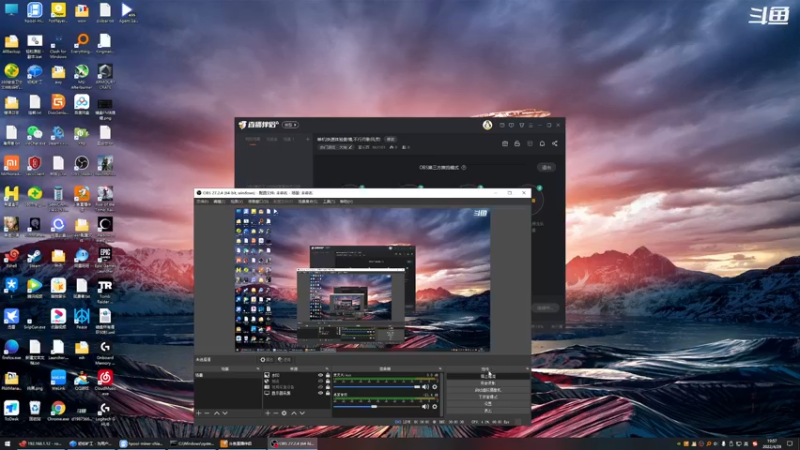Toggle lock on the third OBS source row

coord(328,387)
